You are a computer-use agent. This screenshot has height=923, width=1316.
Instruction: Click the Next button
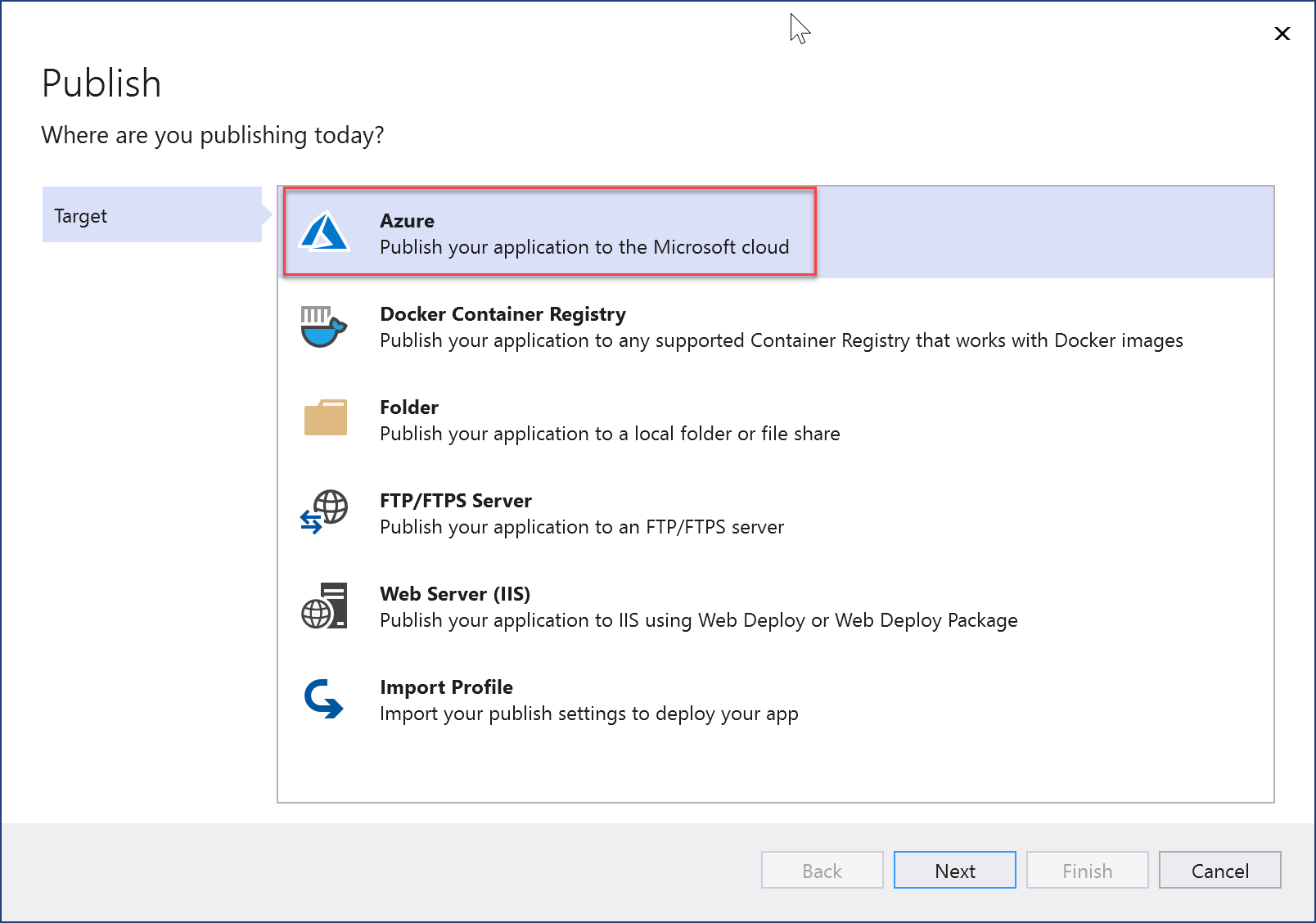954,870
